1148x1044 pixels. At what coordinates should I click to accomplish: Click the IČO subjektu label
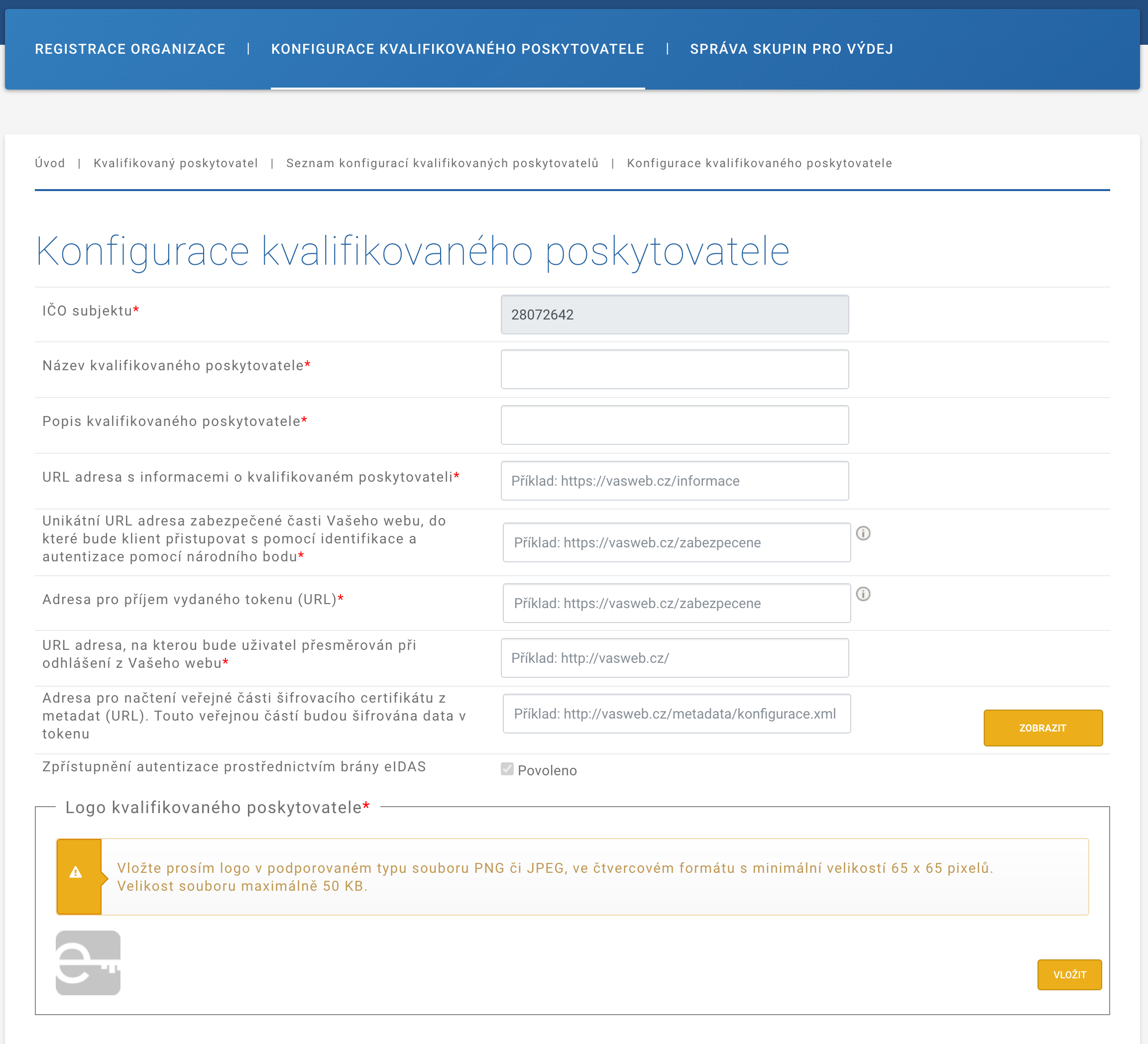click(x=91, y=311)
